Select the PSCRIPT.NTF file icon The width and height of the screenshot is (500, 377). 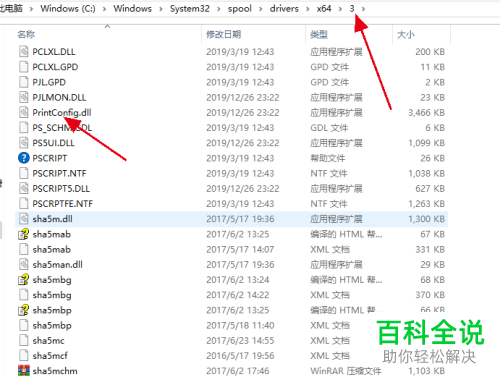[x=24, y=173]
